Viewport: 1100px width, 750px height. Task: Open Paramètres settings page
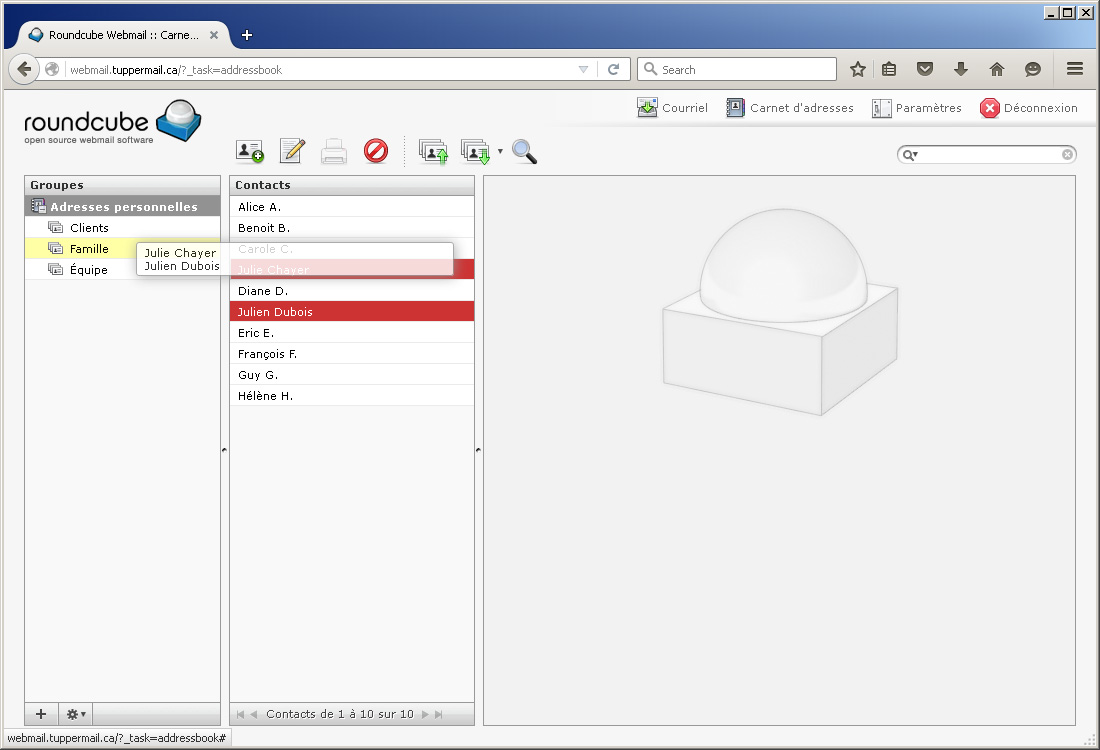(917, 108)
